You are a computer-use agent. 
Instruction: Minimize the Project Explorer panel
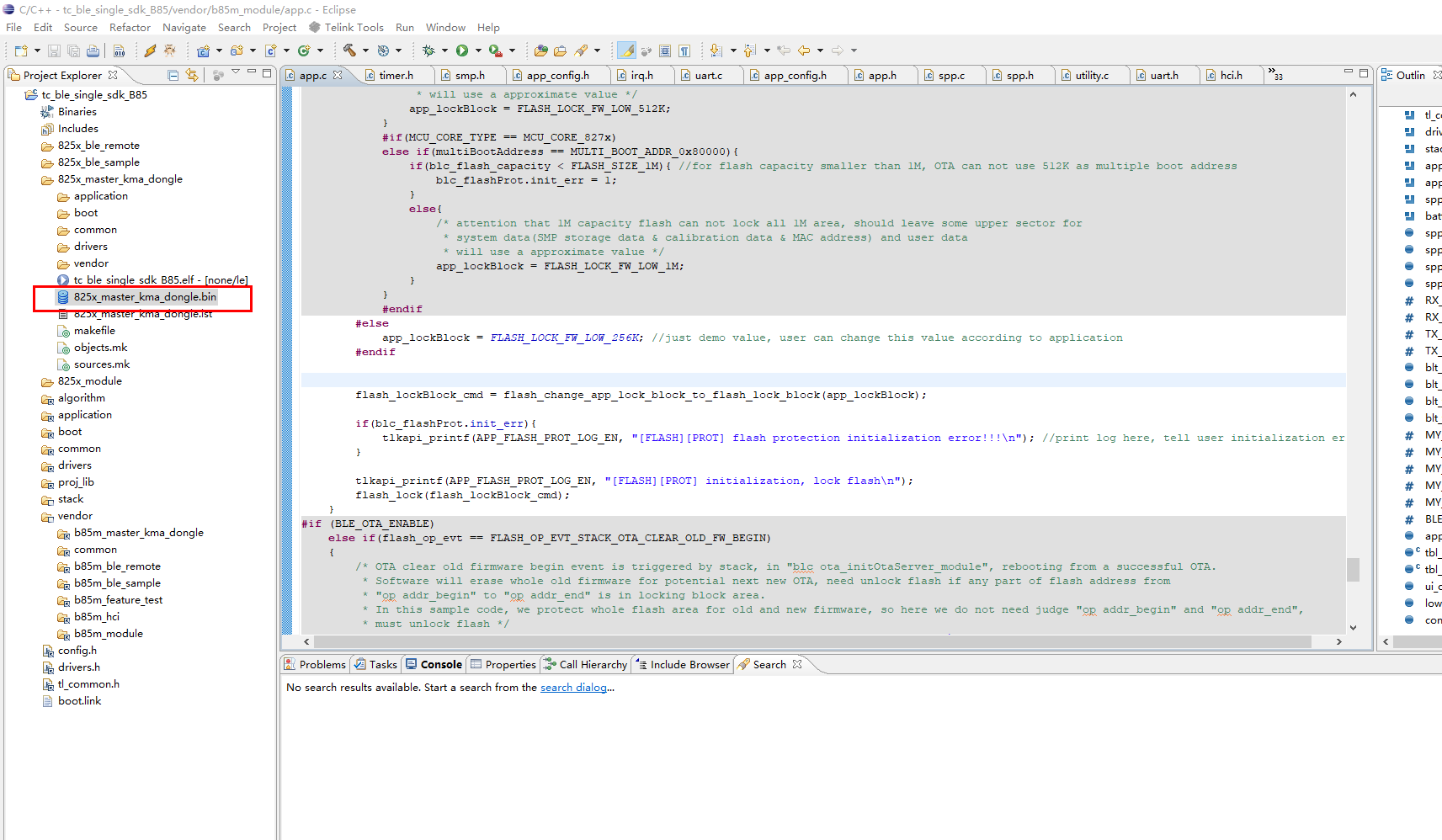tap(251, 72)
